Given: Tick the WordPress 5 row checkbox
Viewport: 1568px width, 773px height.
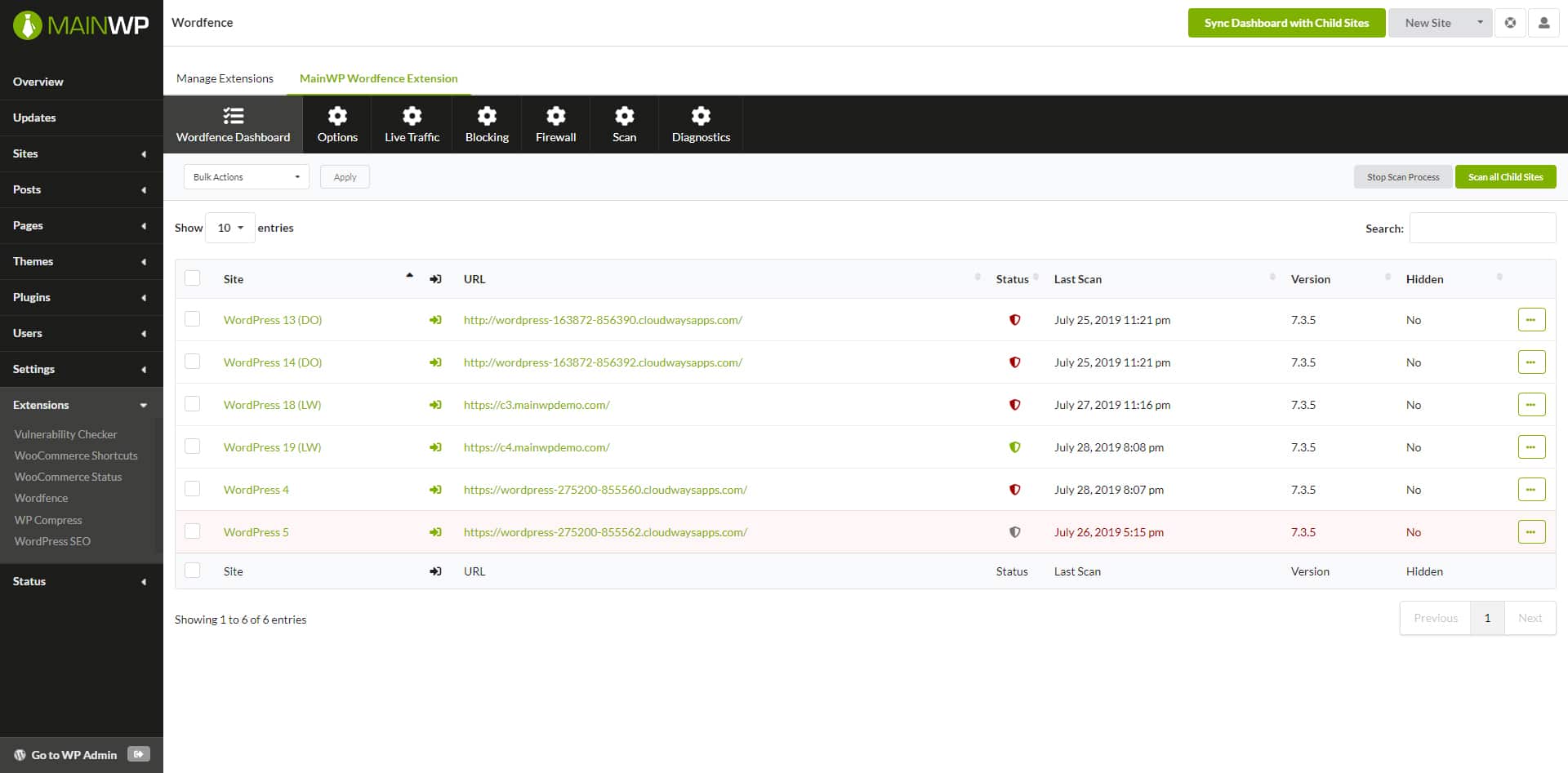Looking at the screenshot, I should click(x=193, y=531).
